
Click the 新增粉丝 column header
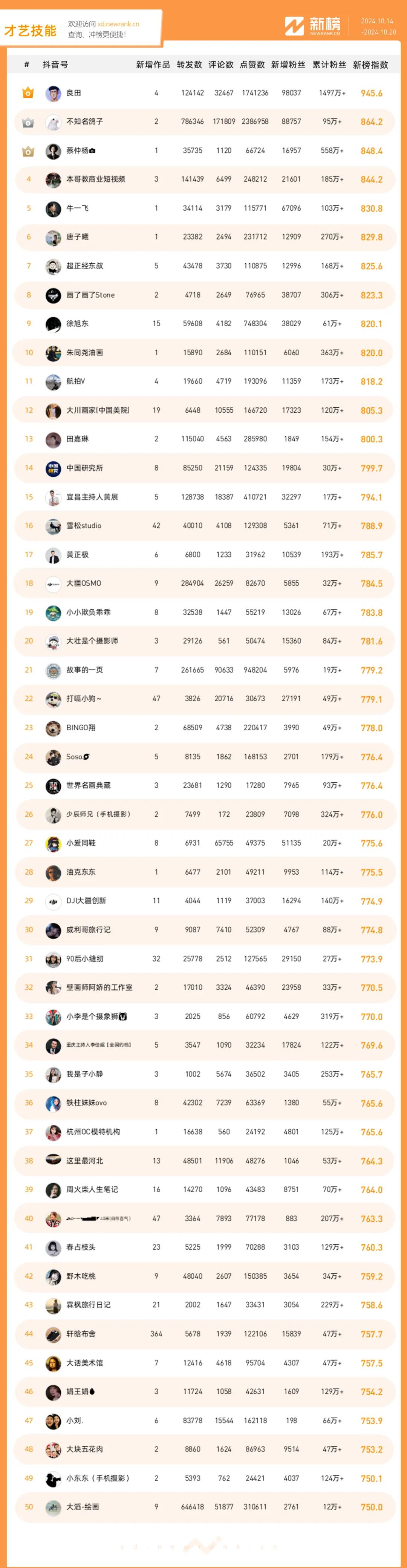click(288, 65)
